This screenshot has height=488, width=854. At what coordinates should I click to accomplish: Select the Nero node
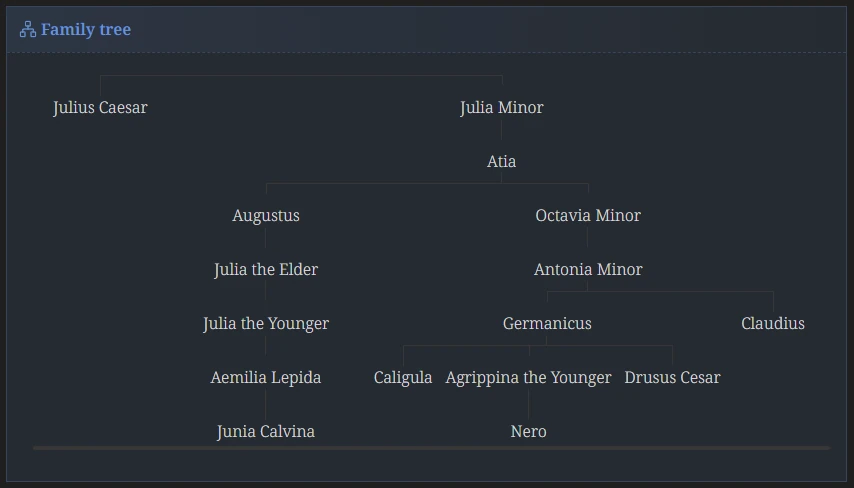[528, 431]
